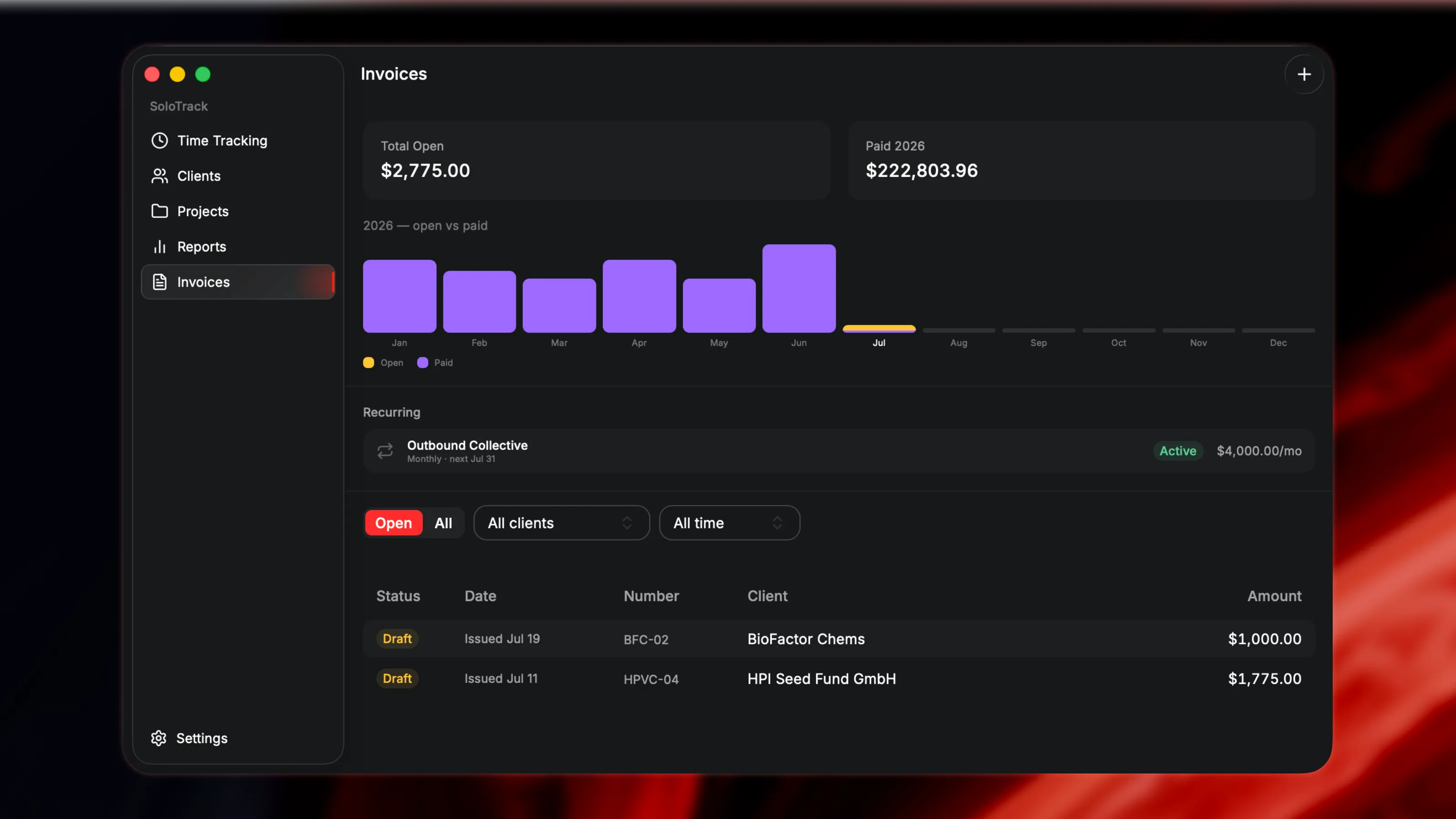Switch invoice filter to Open
The height and width of the screenshot is (819, 1456).
[x=394, y=523]
